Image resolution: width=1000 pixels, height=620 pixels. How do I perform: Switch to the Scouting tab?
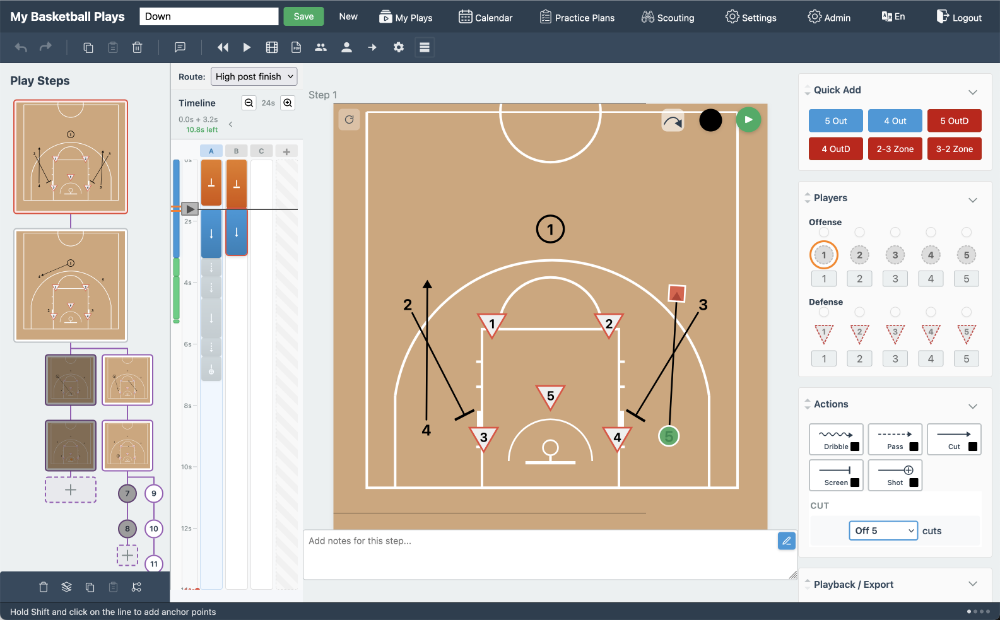tap(667, 16)
